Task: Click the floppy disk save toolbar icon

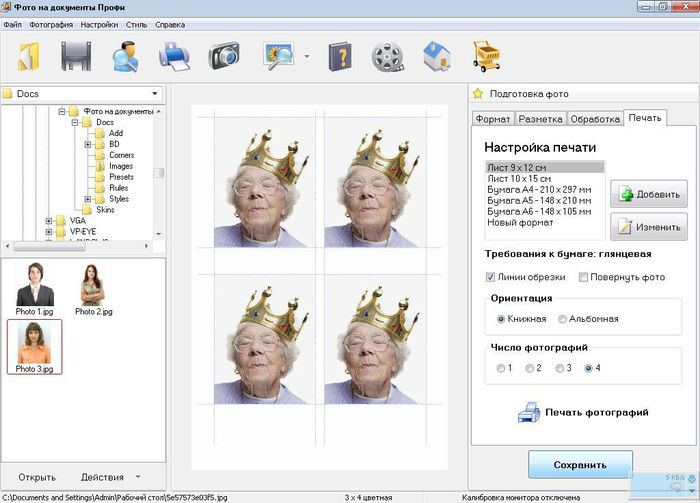Action: click(76, 56)
